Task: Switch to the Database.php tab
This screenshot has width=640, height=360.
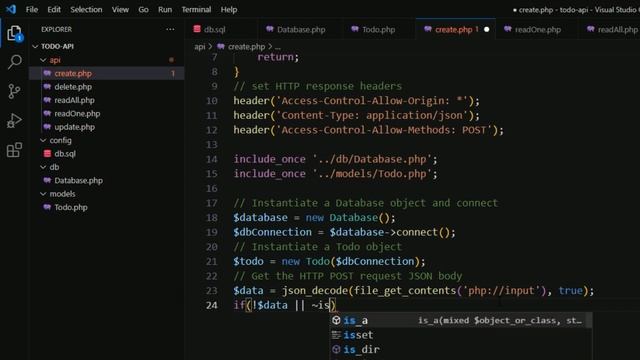Action: coord(301,29)
